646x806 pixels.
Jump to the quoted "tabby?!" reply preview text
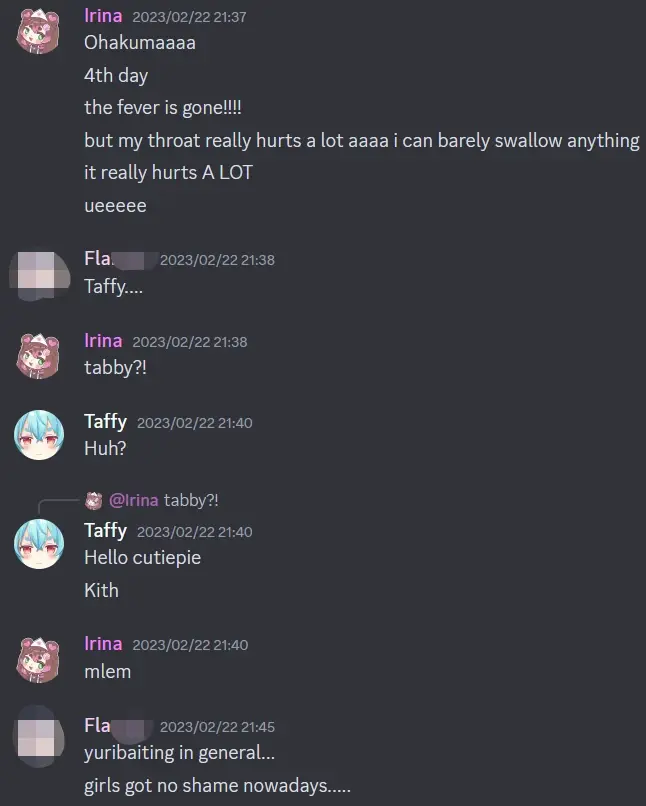click(191, 500)
